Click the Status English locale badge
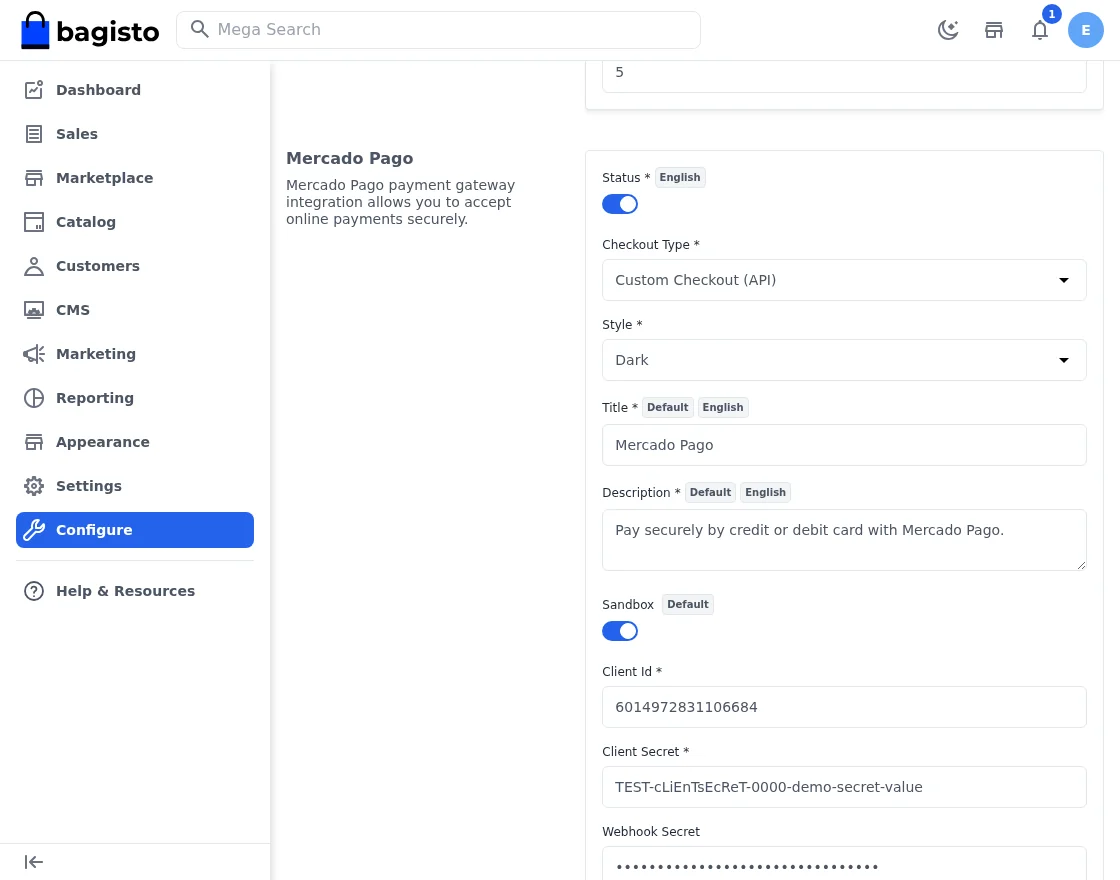The height and width of the screenshot is (880, 1120). coord(680,177)
